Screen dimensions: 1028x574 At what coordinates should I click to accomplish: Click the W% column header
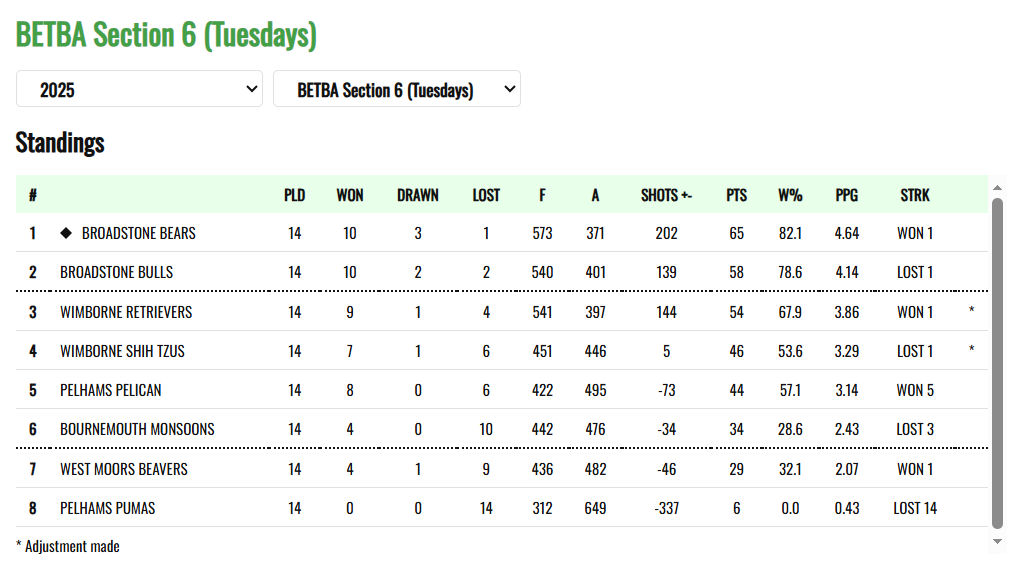coord(790,195)
